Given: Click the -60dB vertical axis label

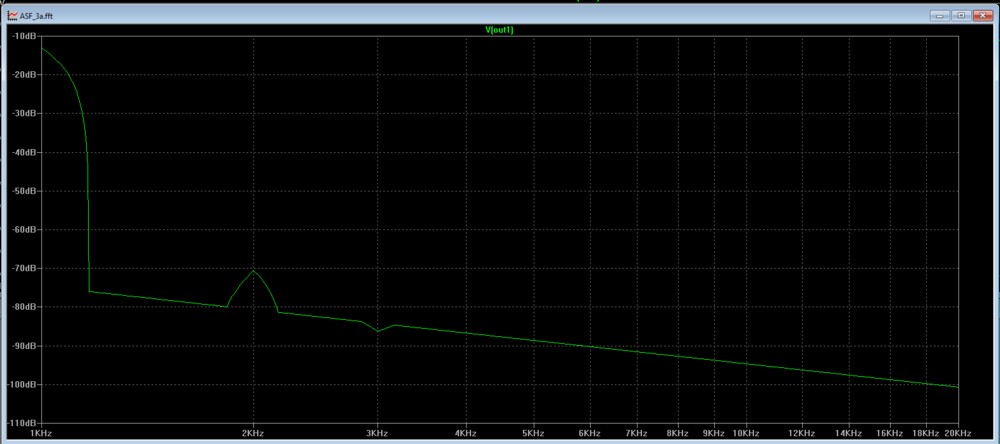Looking at the screenshot, I should (x=24, y=230).
